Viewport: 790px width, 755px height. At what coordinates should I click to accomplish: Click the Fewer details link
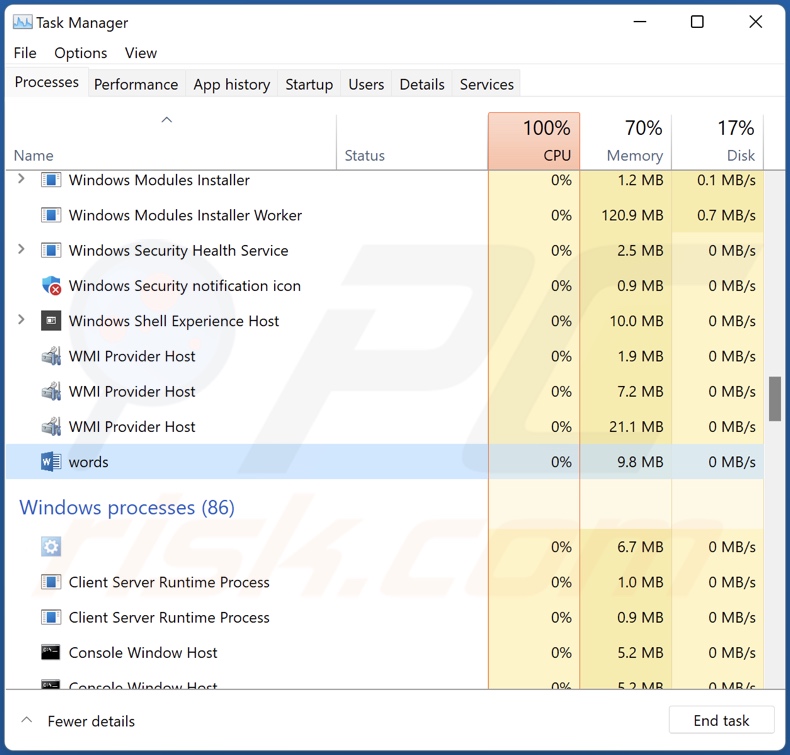[x=91, y=721]
